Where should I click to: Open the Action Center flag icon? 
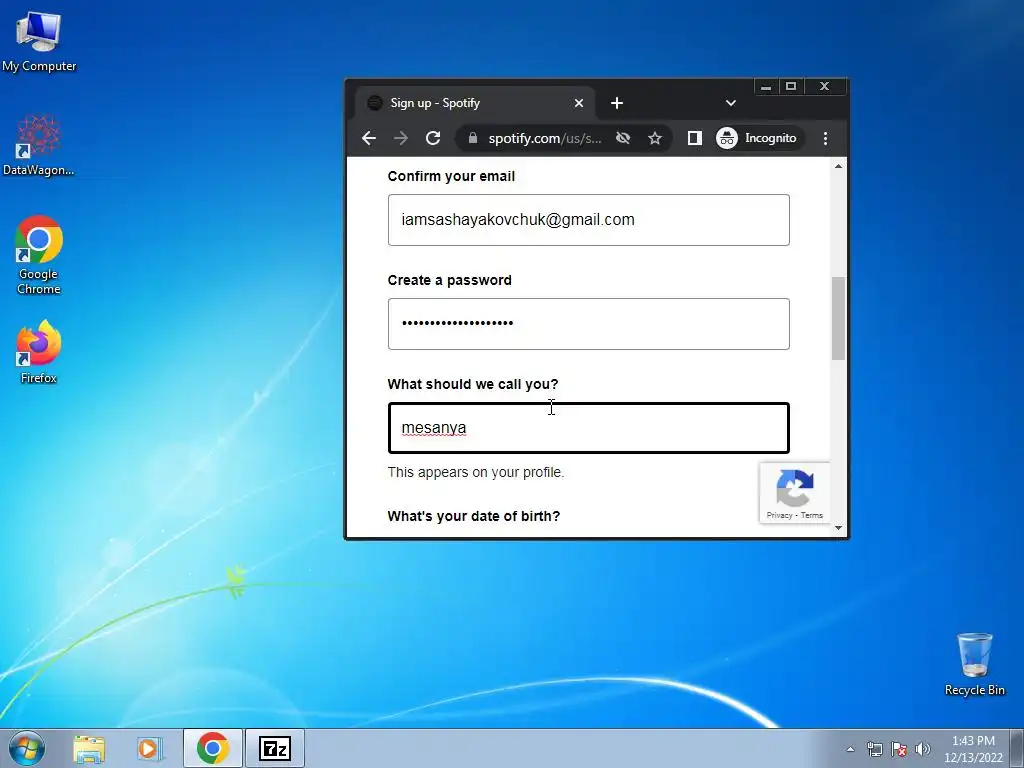(x=899, y=749)
